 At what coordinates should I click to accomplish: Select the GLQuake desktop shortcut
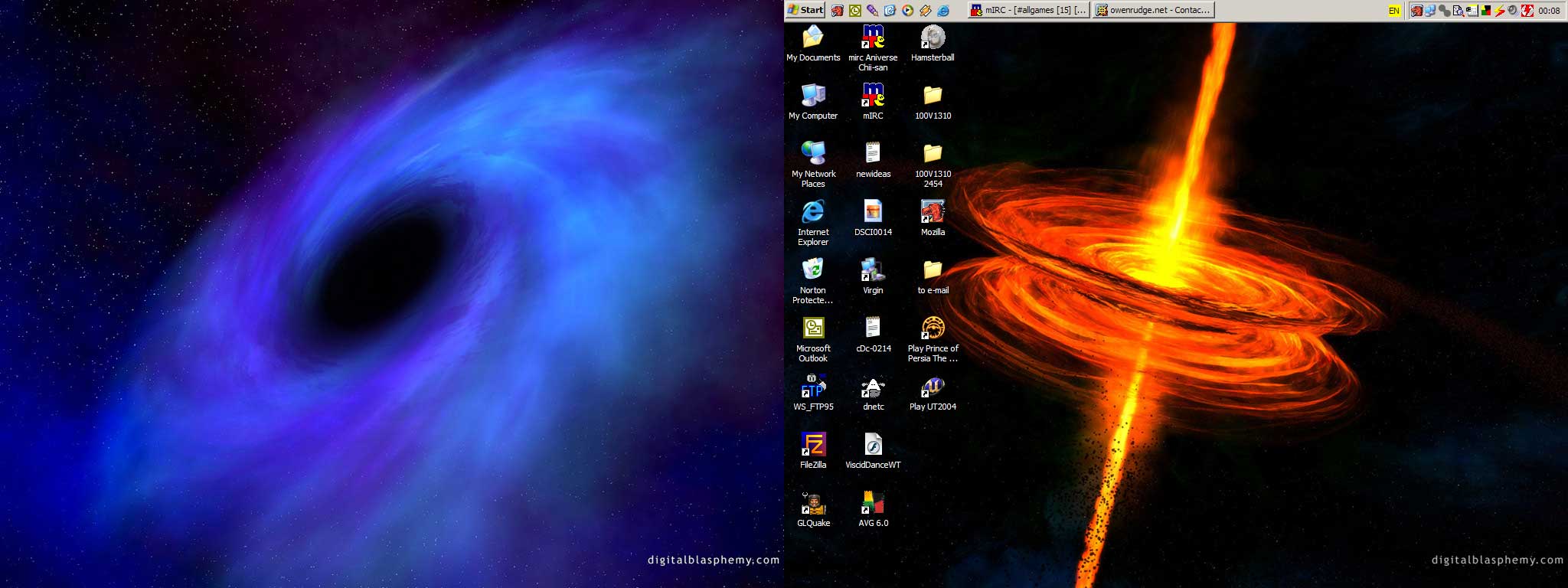coord(813,503)
